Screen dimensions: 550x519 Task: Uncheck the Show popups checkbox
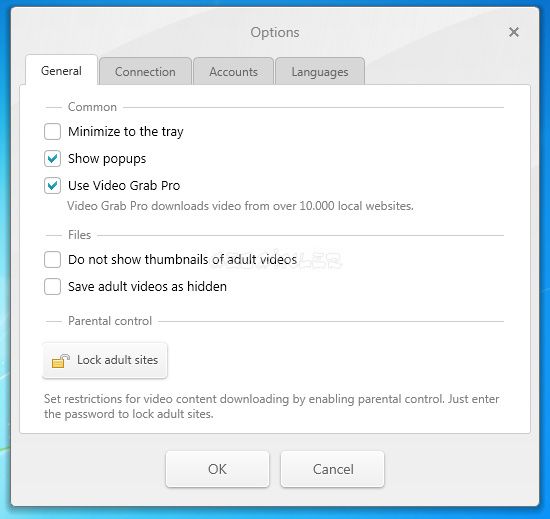[x=52, y=159]
